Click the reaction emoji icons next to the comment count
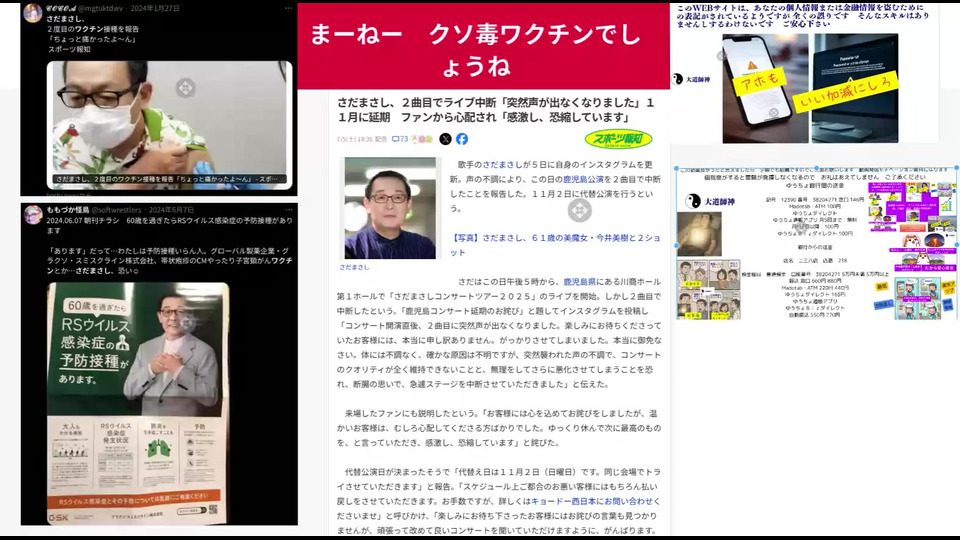Image resolution: width=960 pixels, height=540 pixels. [x=422, y=139]
